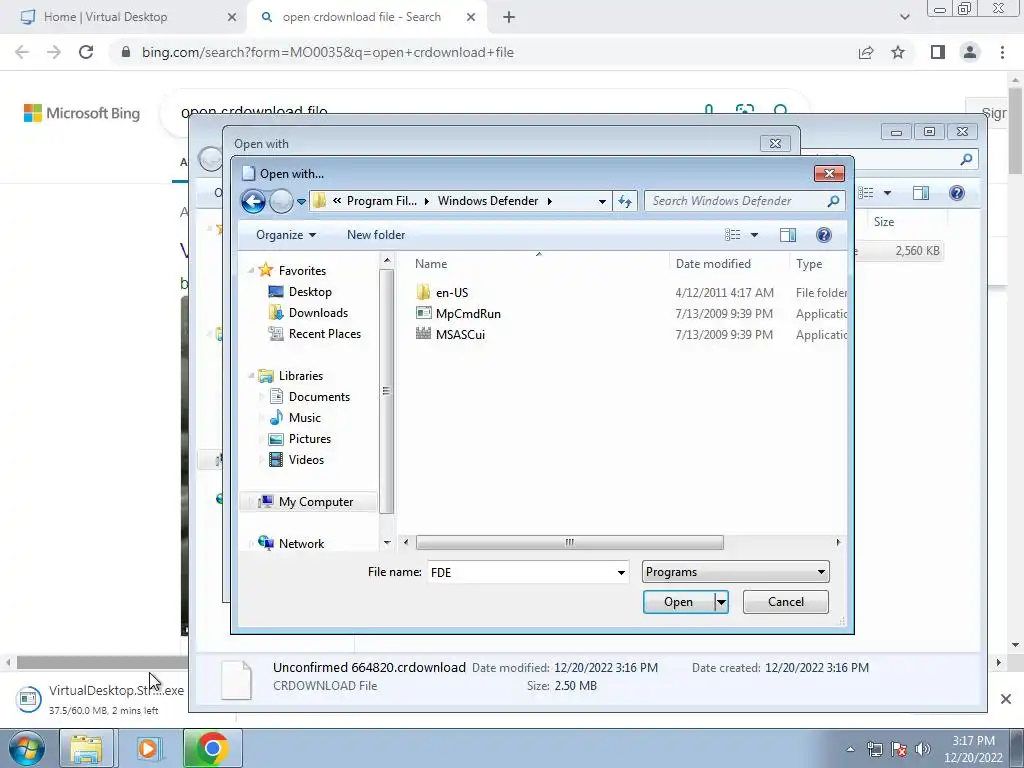Open the Pictures library
The image size is (1024, 768).
coord(310,438)
